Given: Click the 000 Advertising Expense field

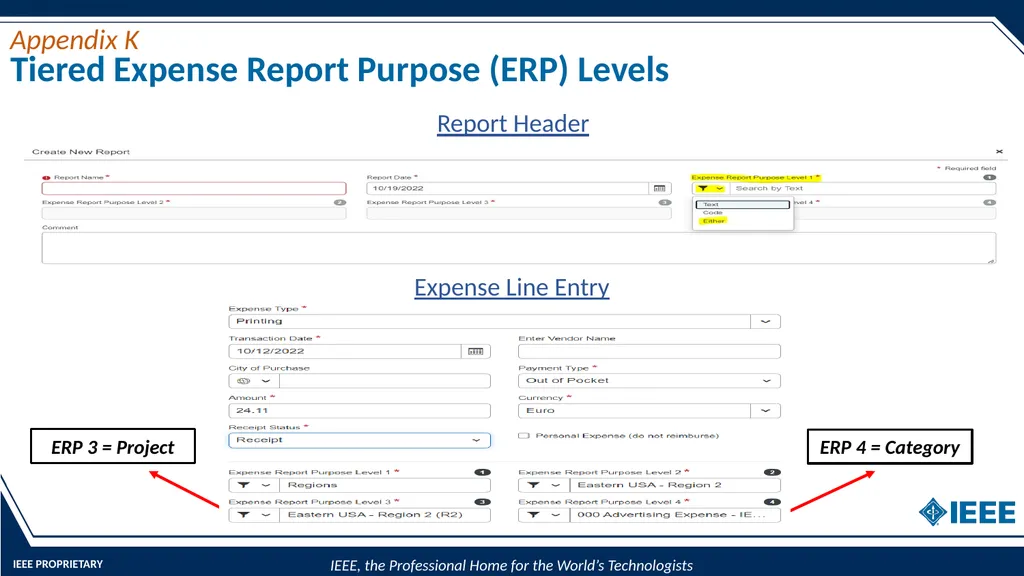Looking at the screenshot, I should pos(675,515).
